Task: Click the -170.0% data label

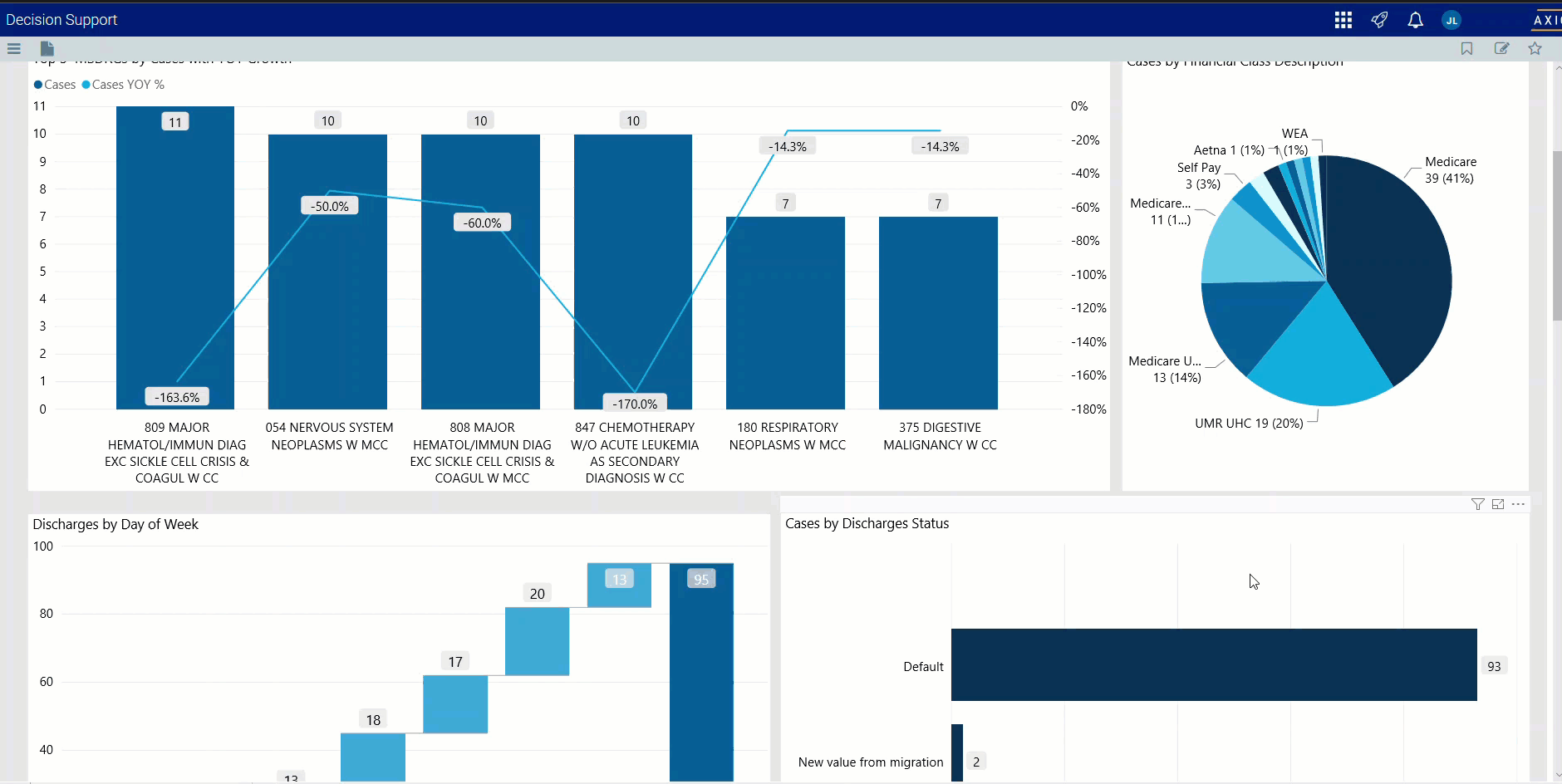Action: tap(635, 404)
